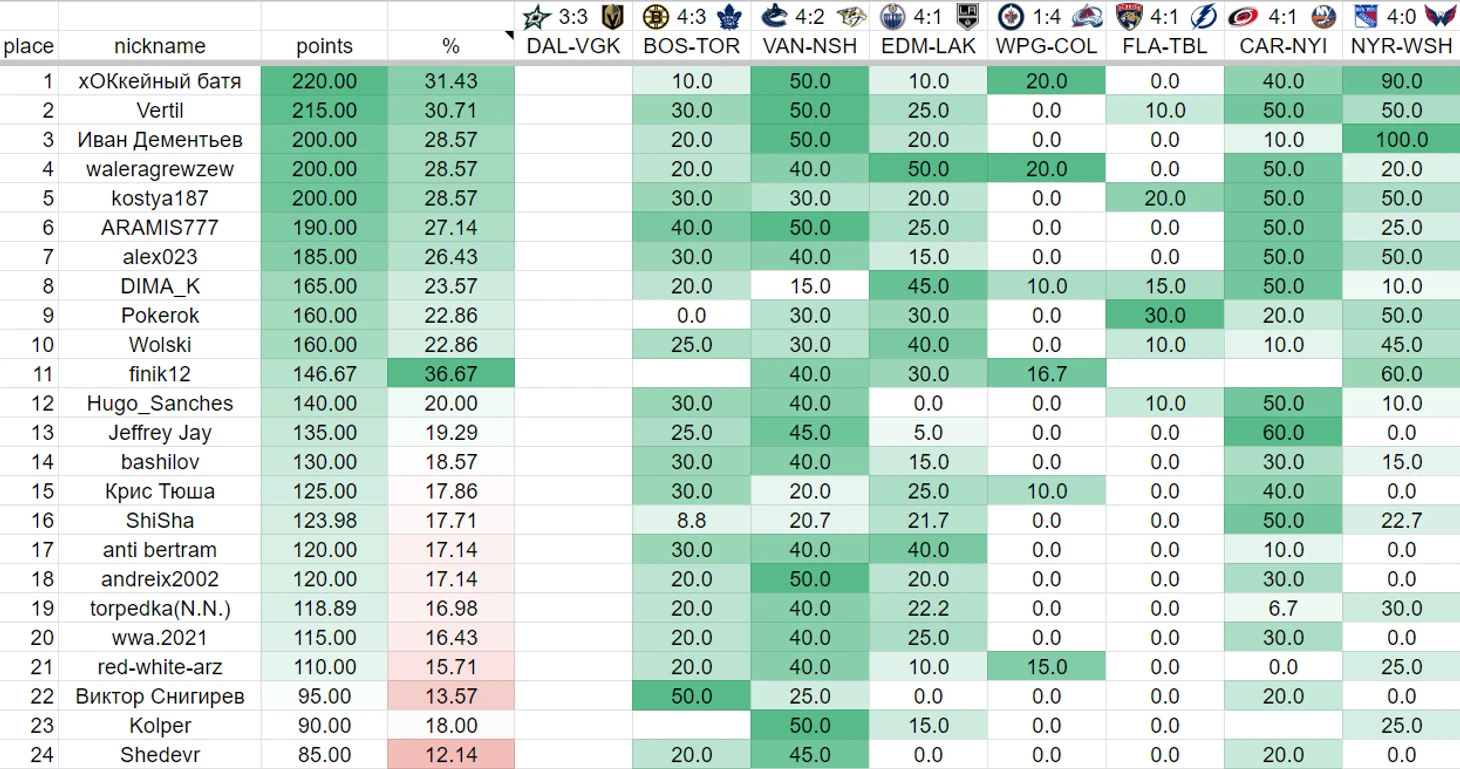This screenshot has width=1460, height=769.
Task: Click the Tampa Bay Lightning logo
Action: 1202,16
